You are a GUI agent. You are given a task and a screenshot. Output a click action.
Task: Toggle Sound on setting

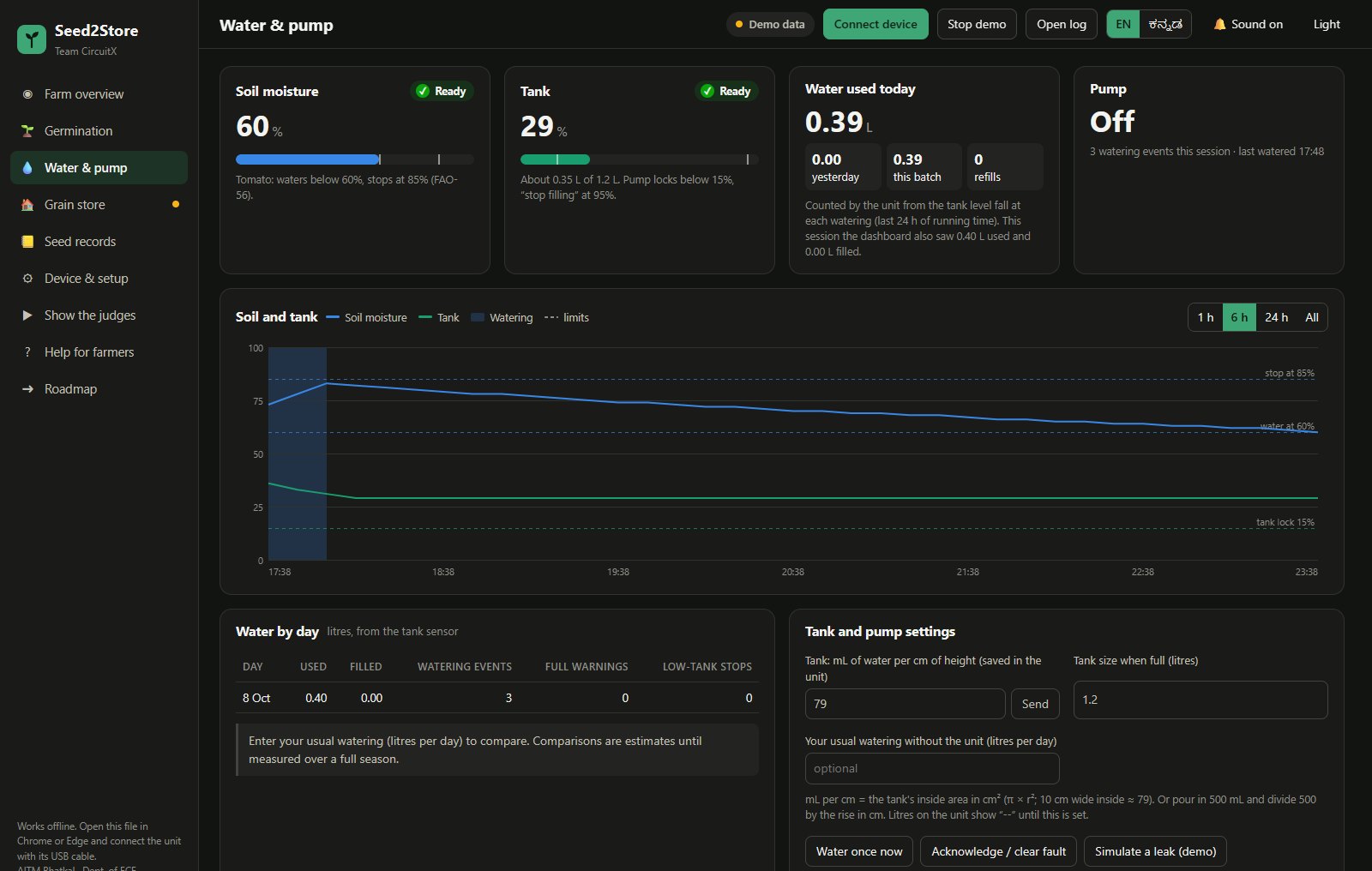pyautogui.click(x=1248, y=24)
